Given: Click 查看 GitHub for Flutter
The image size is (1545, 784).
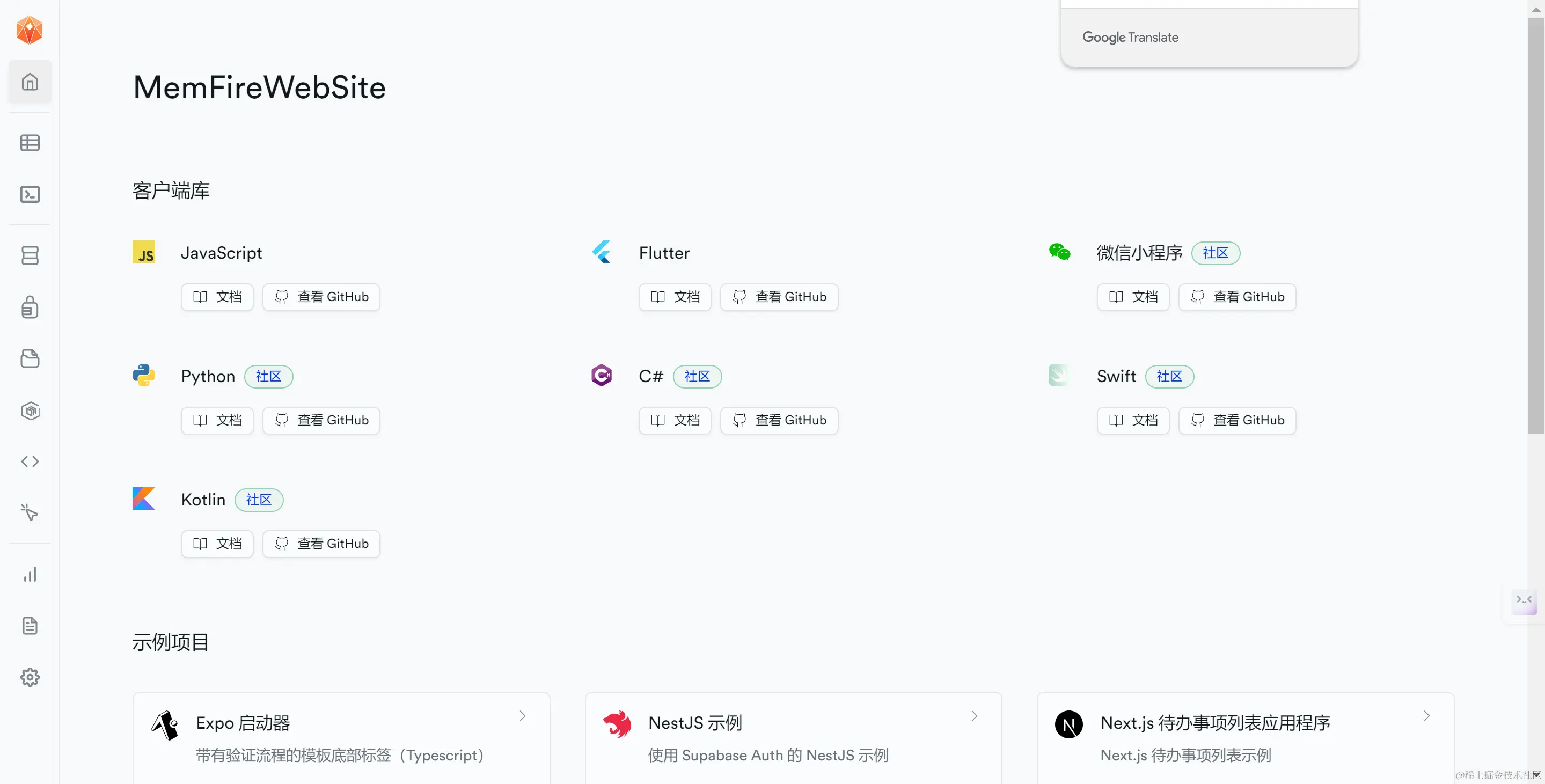Looking at the screenshot, I should [x=779, y=297].
